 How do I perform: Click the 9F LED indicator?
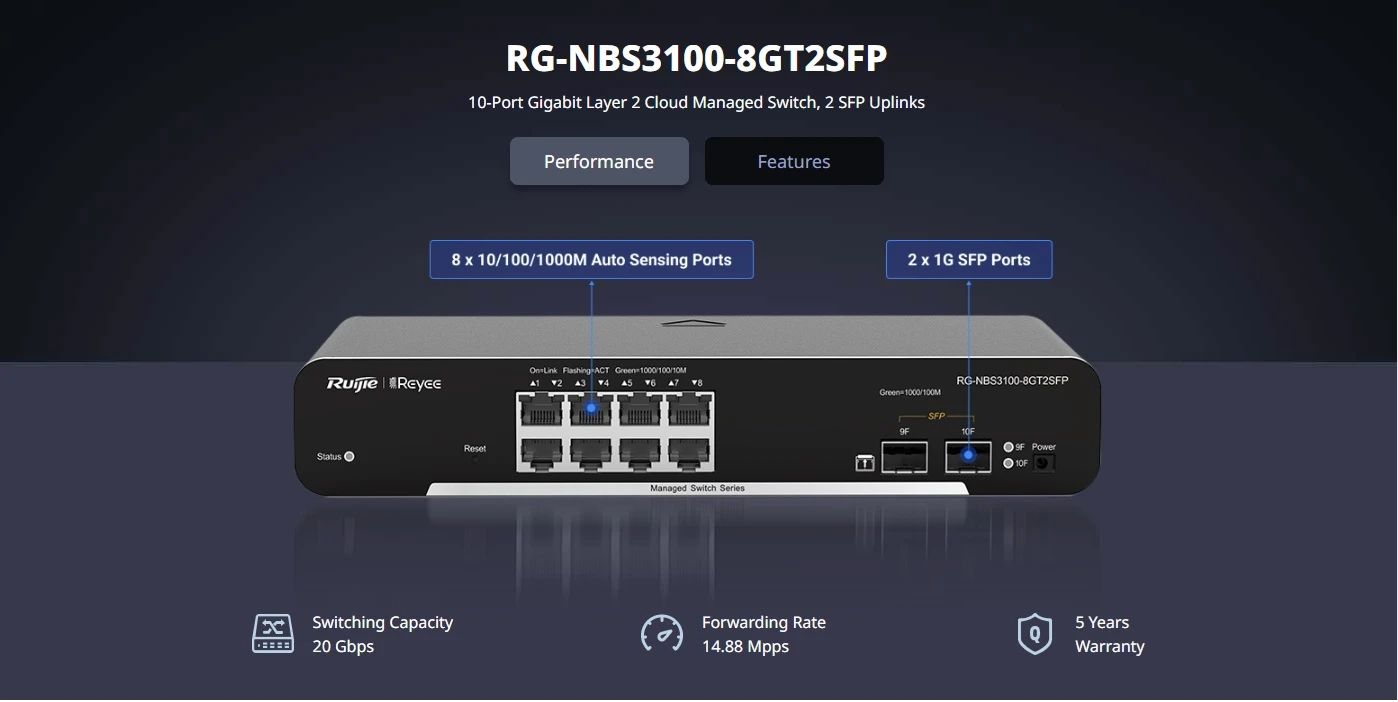pyautogui.click(x=1009, y=446)
